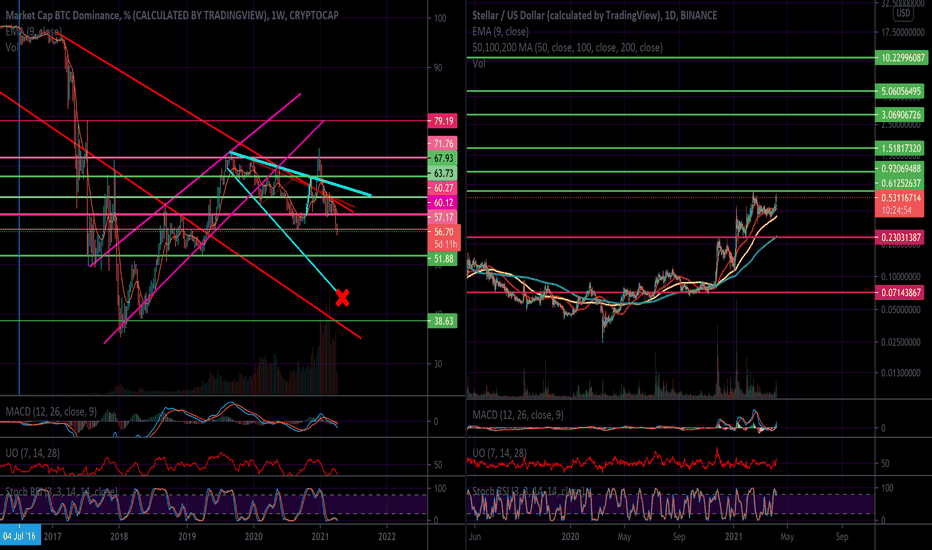Select the Stellar / US Dollar chart title

(594, 15)
